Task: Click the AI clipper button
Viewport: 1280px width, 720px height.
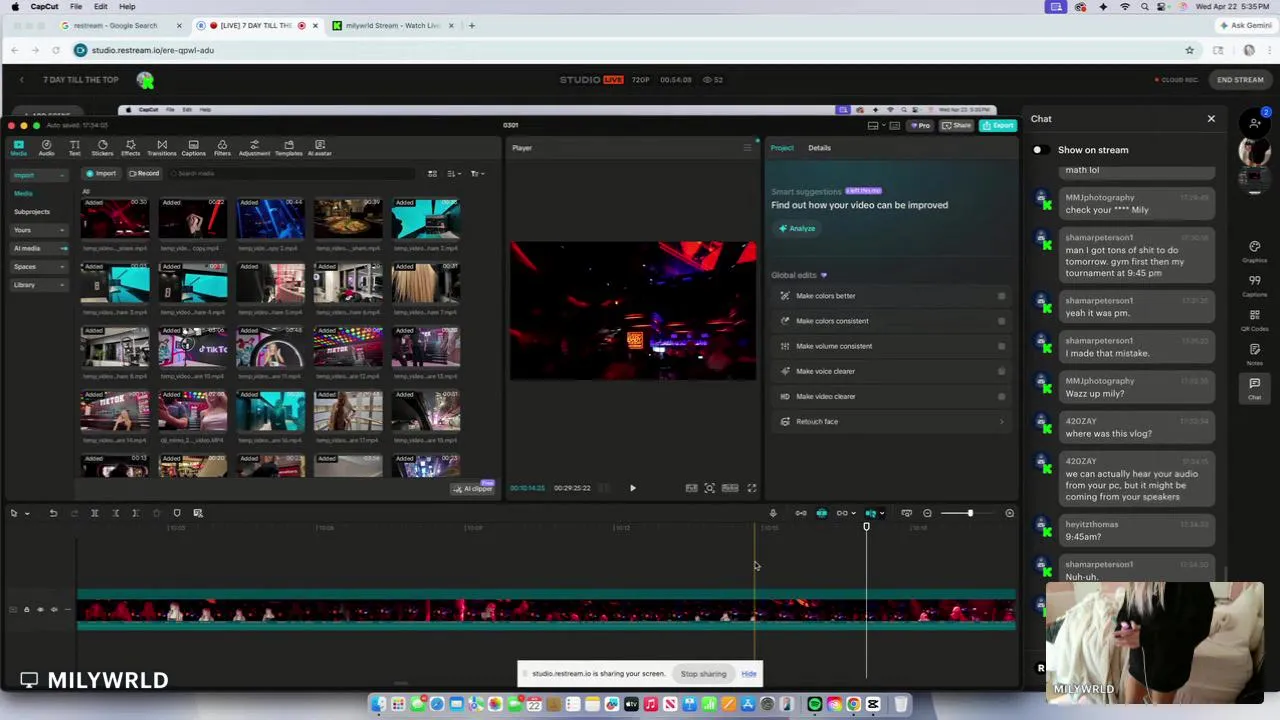Action: (x=473, y=488)
